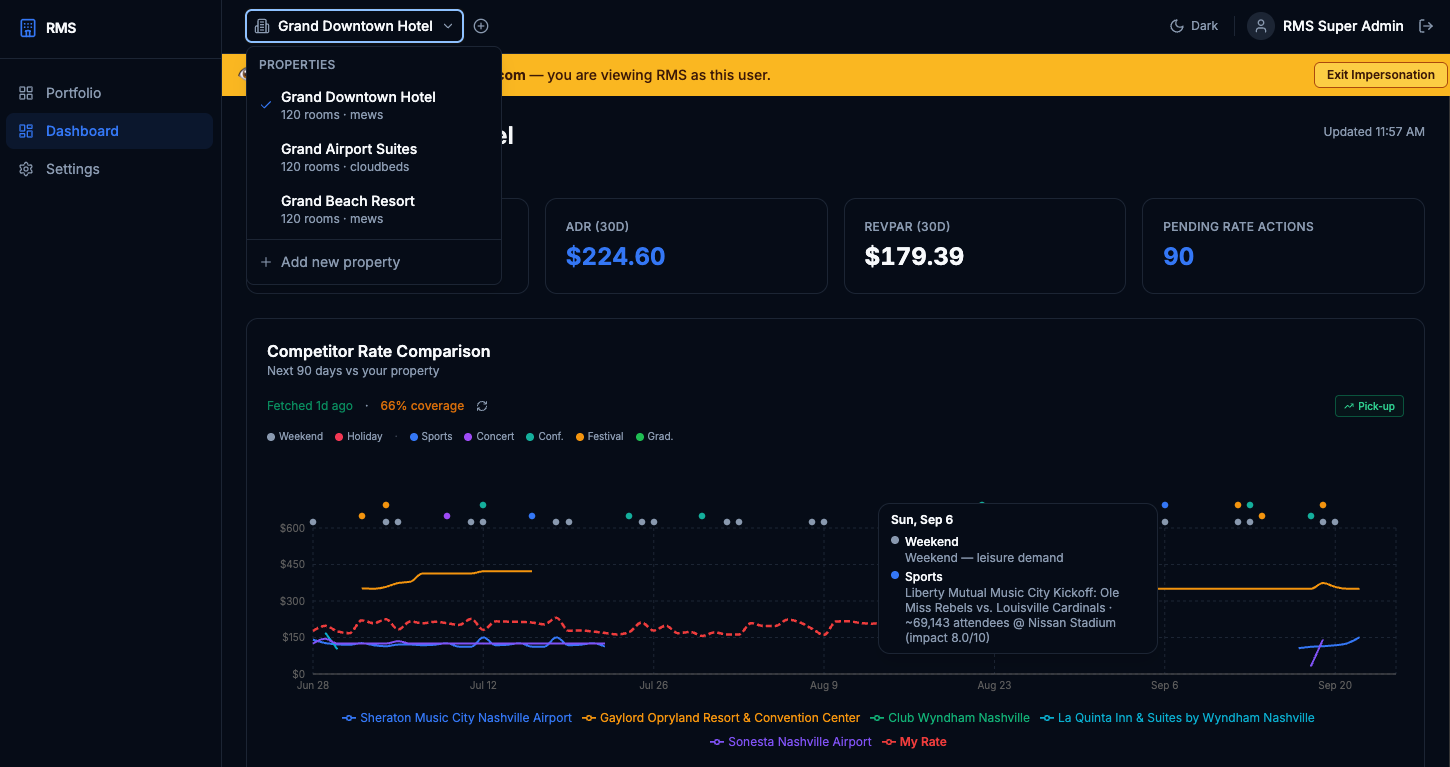1450x767 pixels.
Task: Click Sheraton Music City Nashville Airport legend
Action: point(457,718)
